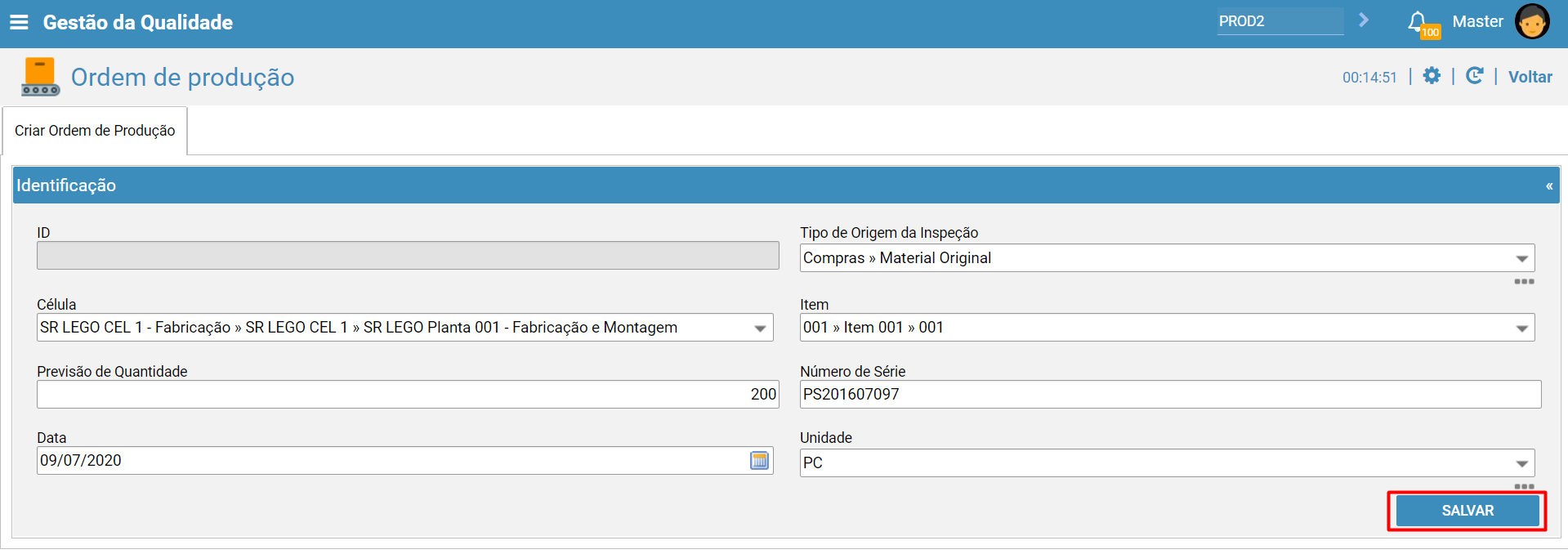
Task: Click the disabled ID field
Action: click(408, 256)
